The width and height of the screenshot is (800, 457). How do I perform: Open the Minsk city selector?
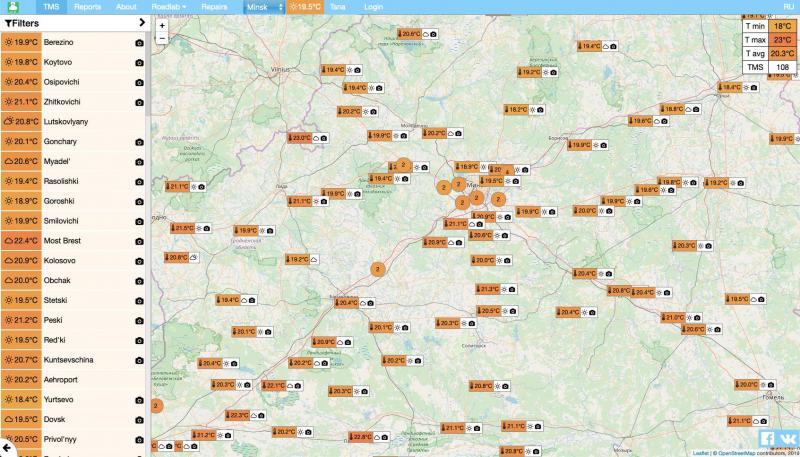[265, 6]
